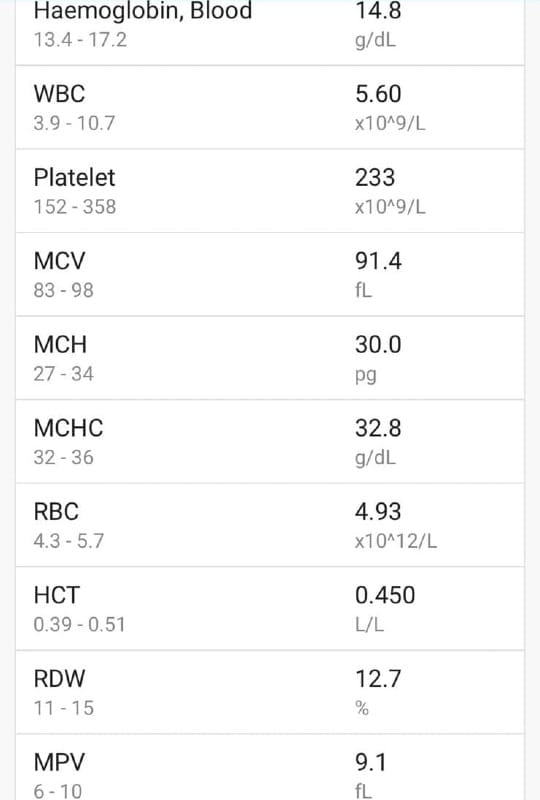This screenshot has width=540, height=800.
Task: Tap the RDW test entry
Action: click(x=270, y=692)
